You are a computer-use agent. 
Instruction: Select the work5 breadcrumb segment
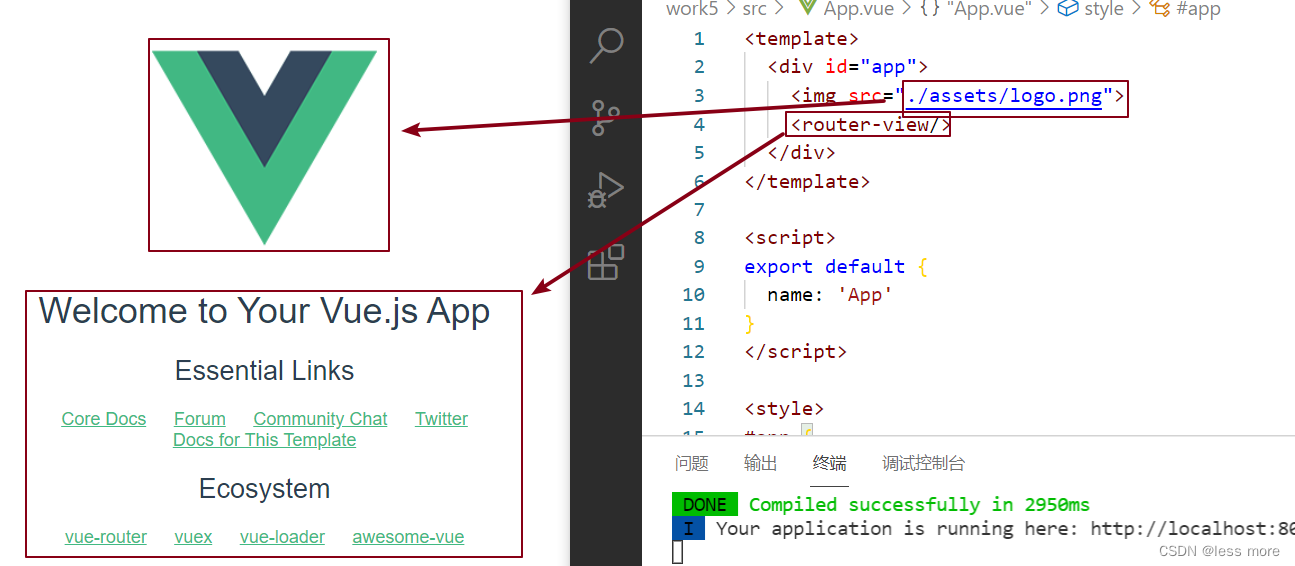tap(692, 9)
